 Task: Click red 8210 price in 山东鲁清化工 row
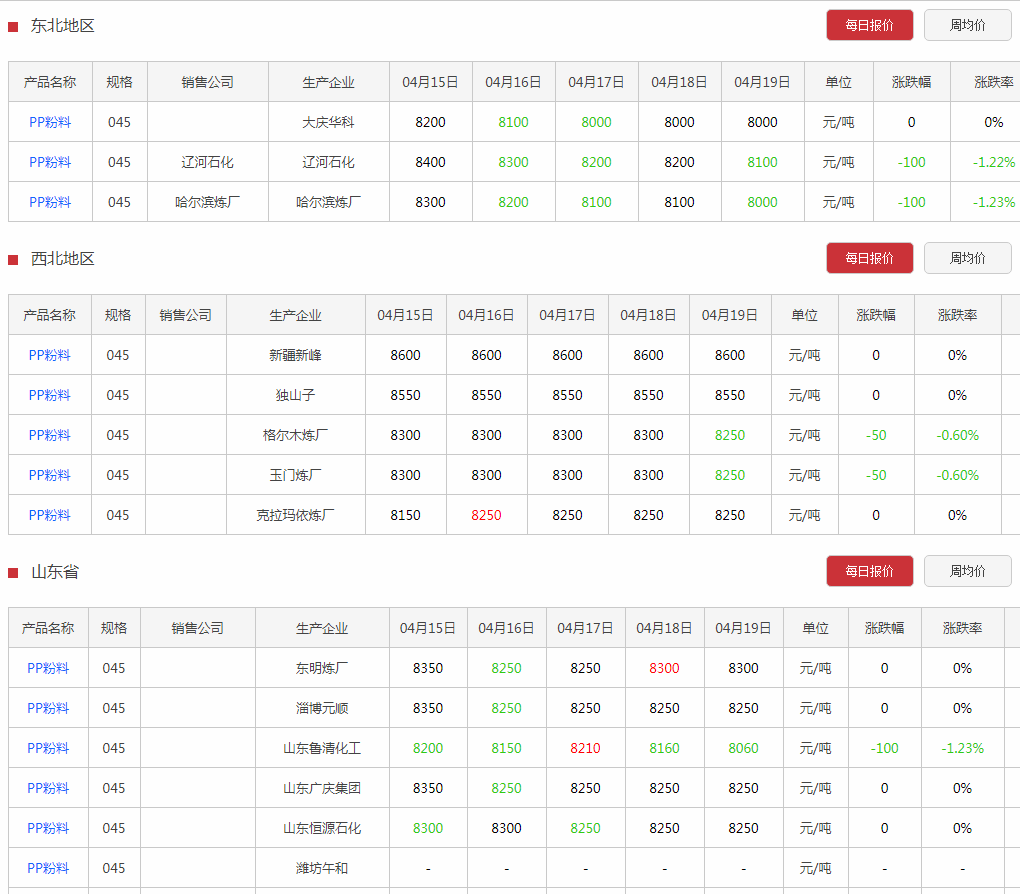pos(585,748)
